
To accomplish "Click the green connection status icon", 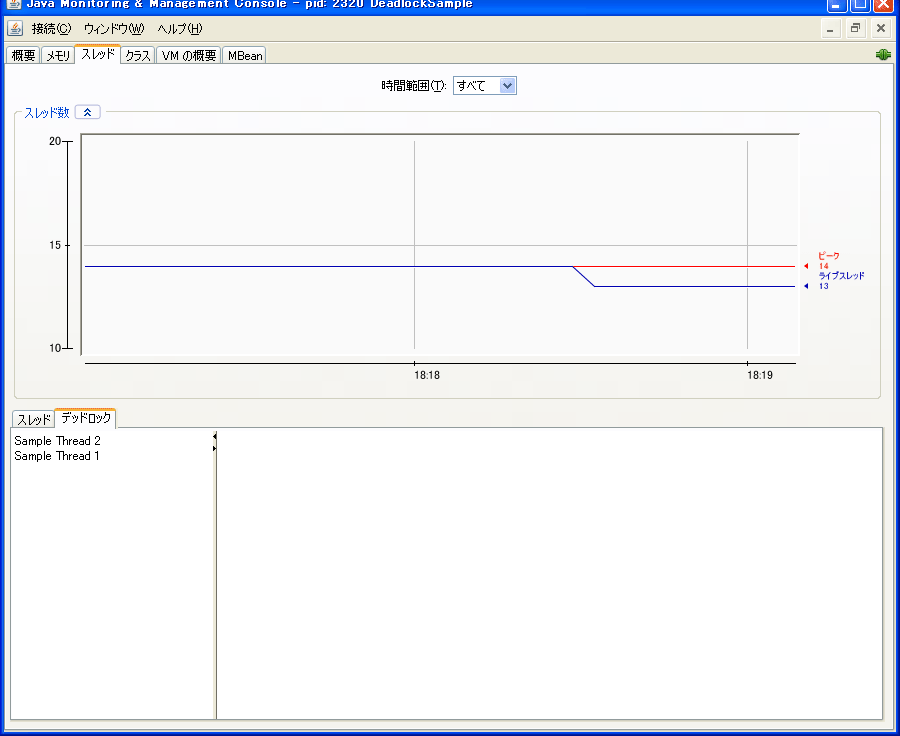I will [883, 55].
